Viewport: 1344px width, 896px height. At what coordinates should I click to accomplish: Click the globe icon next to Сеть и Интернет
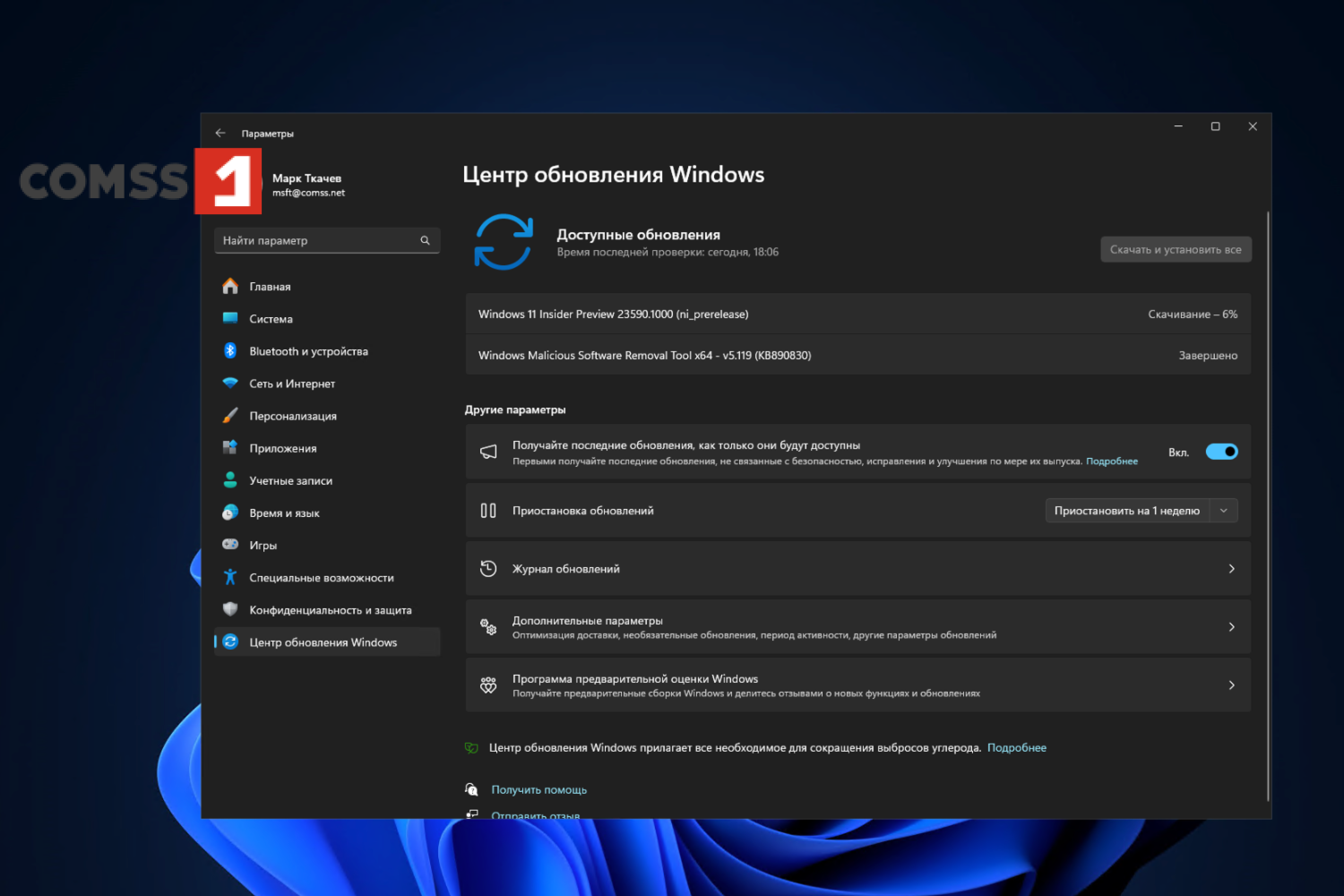[x=230, y=383]
